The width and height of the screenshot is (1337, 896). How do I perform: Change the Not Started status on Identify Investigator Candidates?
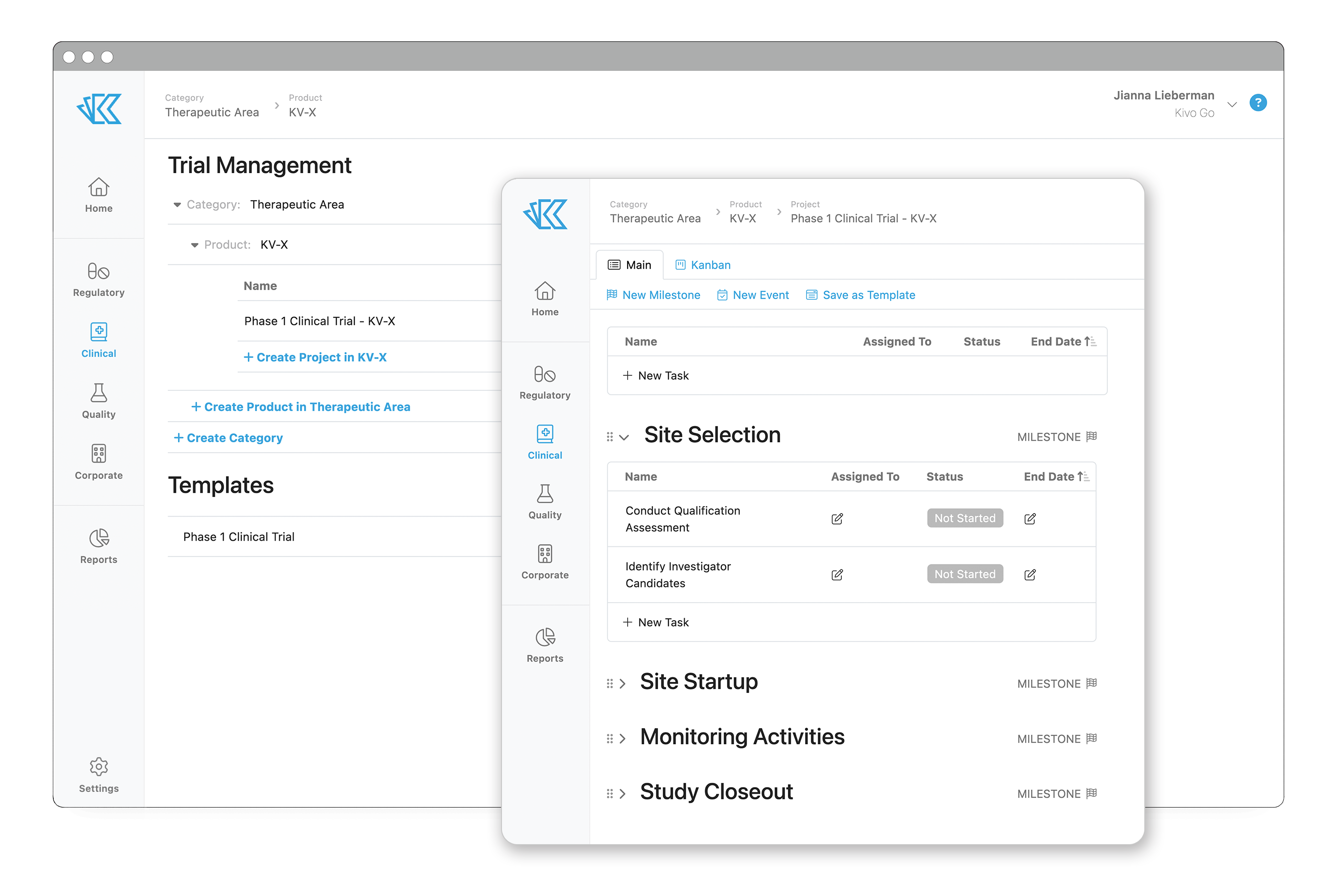(x=965, y=574)
